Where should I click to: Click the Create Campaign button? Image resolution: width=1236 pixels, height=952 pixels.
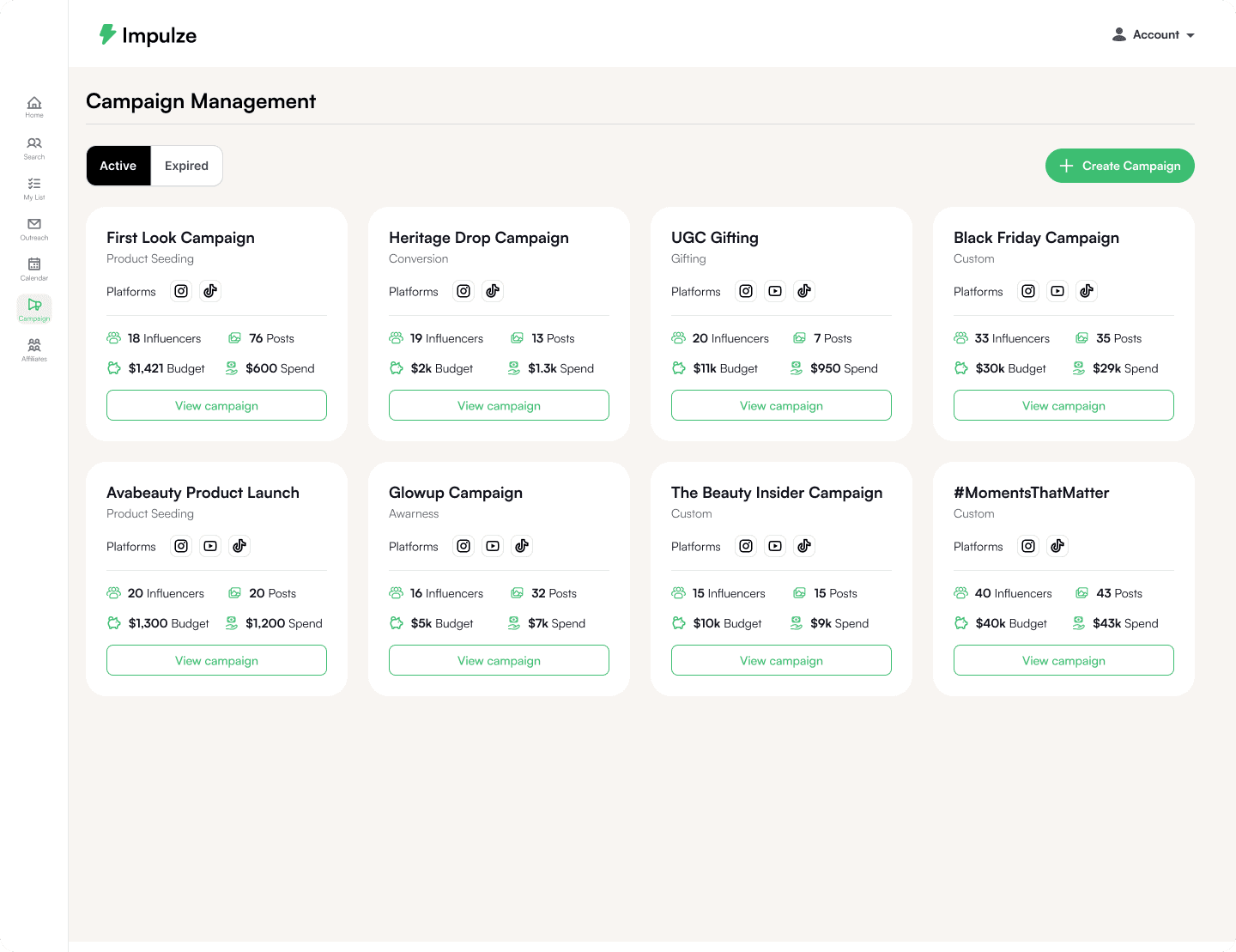click(x=1120, y=166)
